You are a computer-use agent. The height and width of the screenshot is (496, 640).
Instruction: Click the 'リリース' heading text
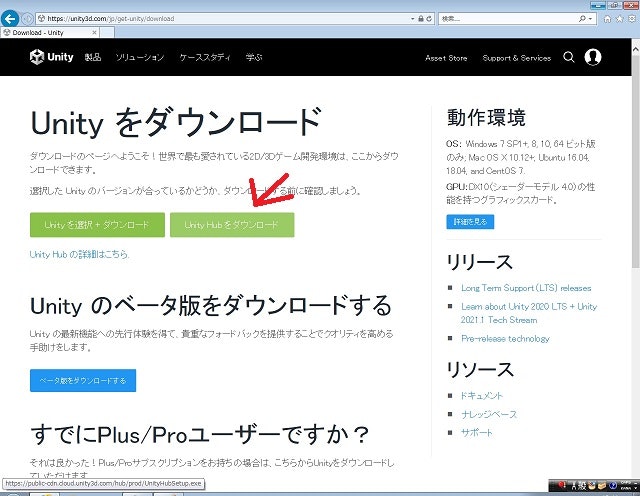click(480, 262)
